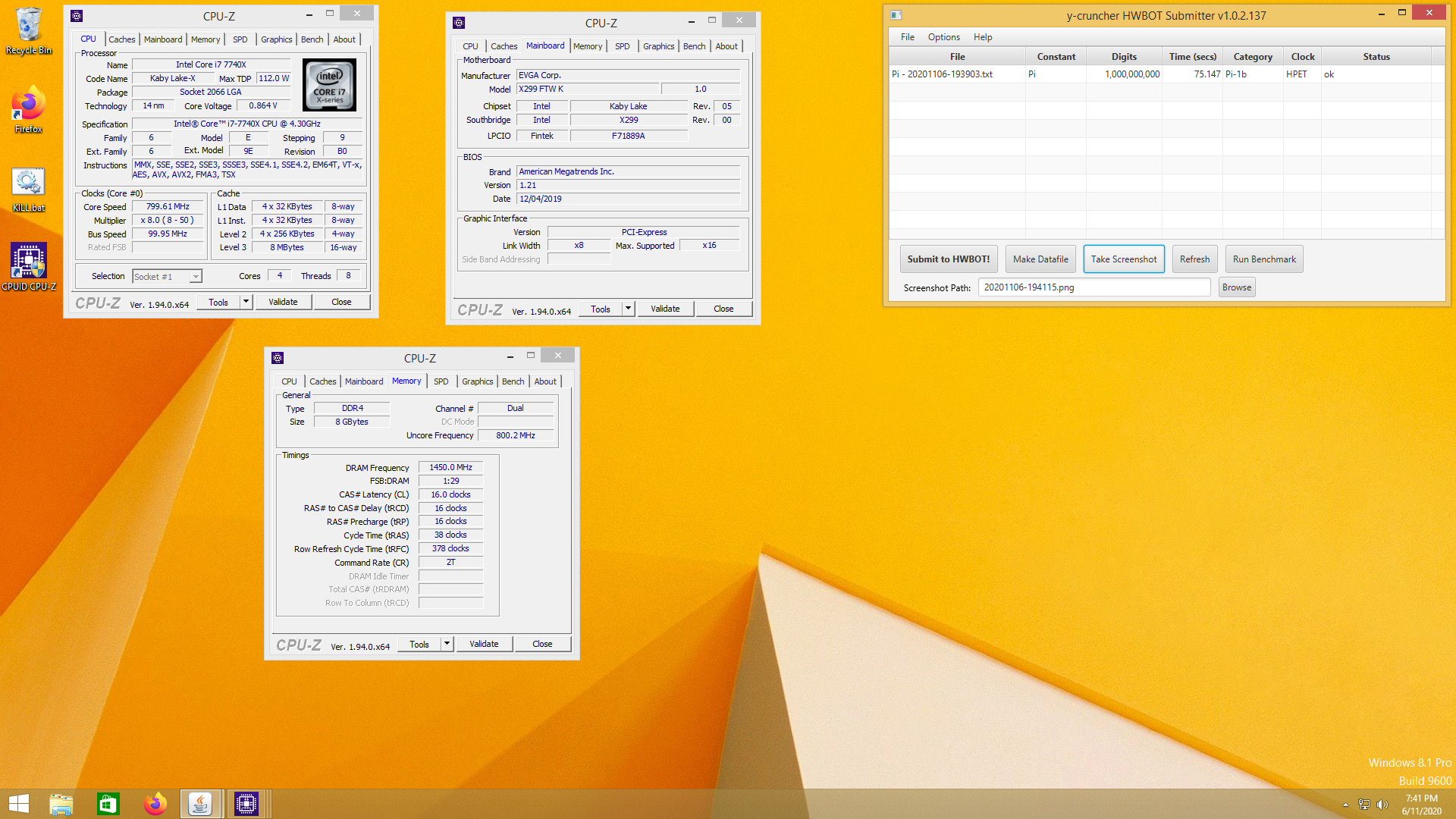Click the y-cruncher HWBOT Submitter title icon

896,15
